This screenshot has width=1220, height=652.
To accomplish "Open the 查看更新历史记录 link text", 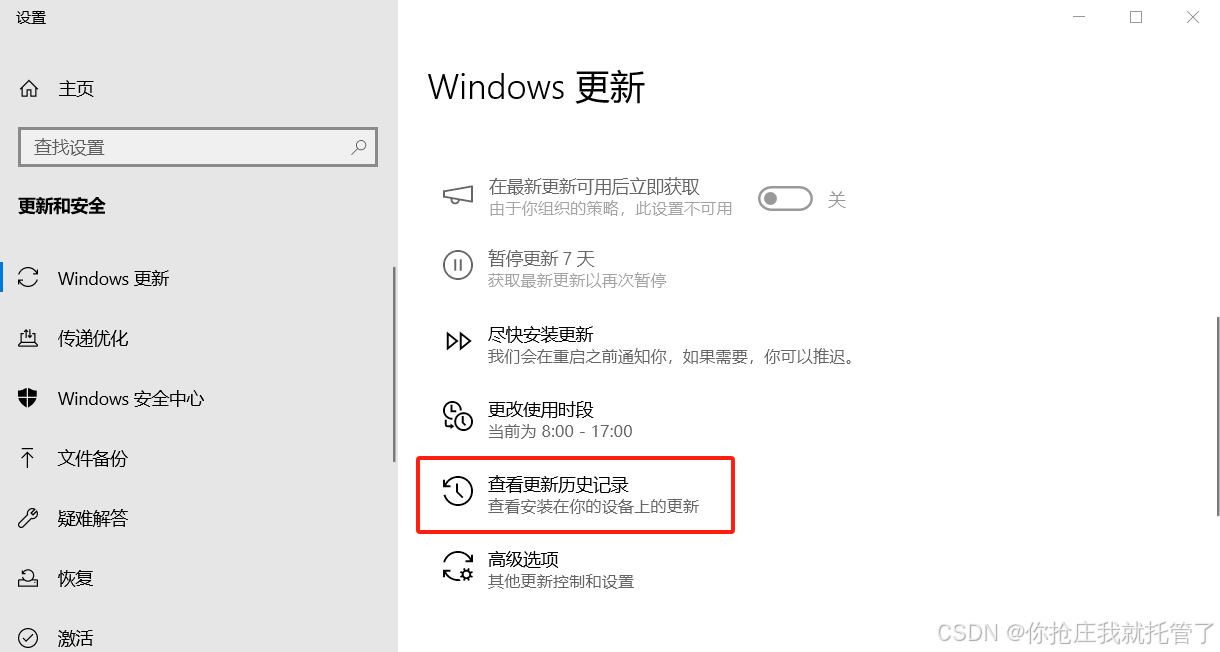I will 558,485.
